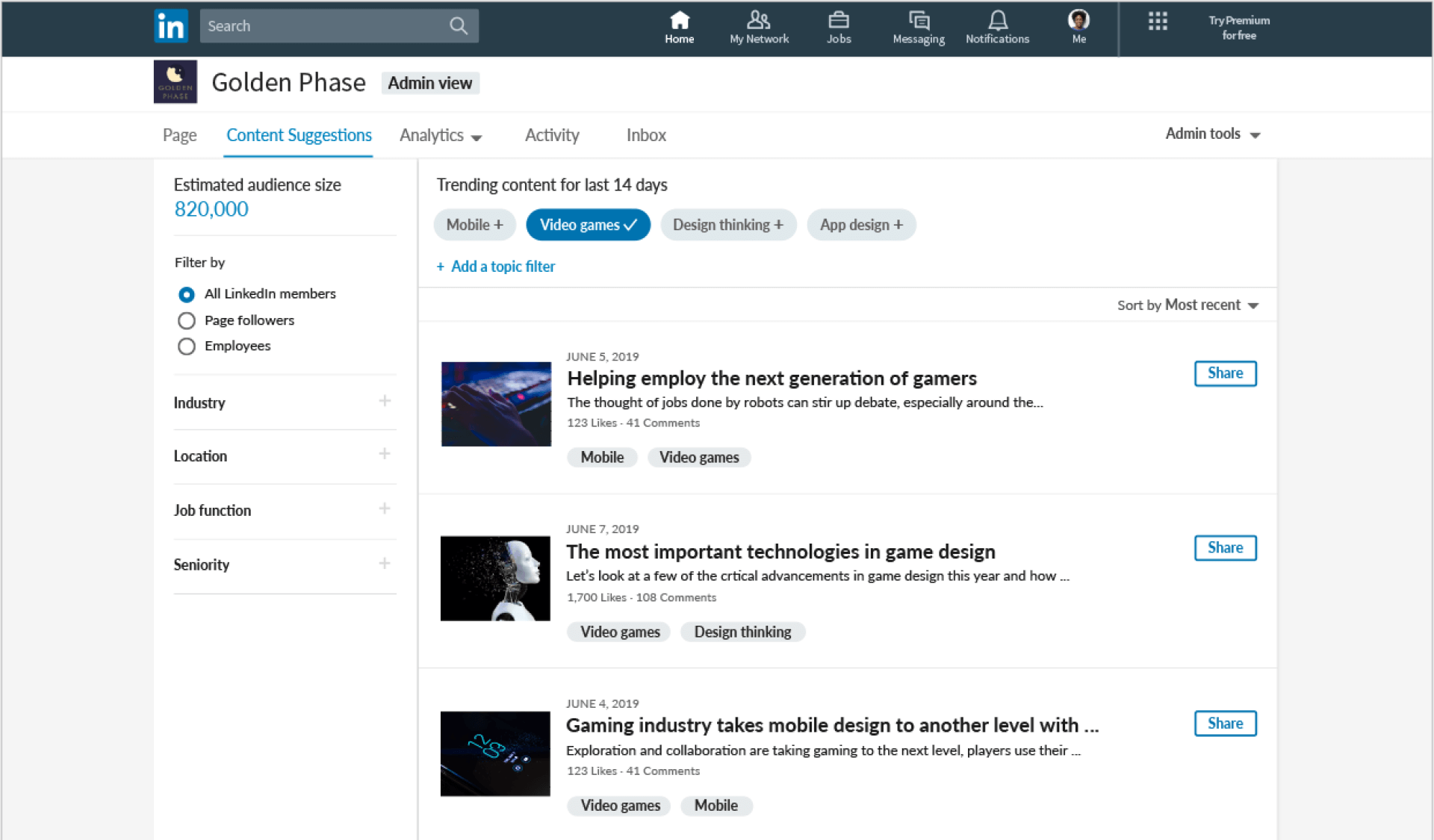Deselect the Video games topic filter

(x=588, y=225)
